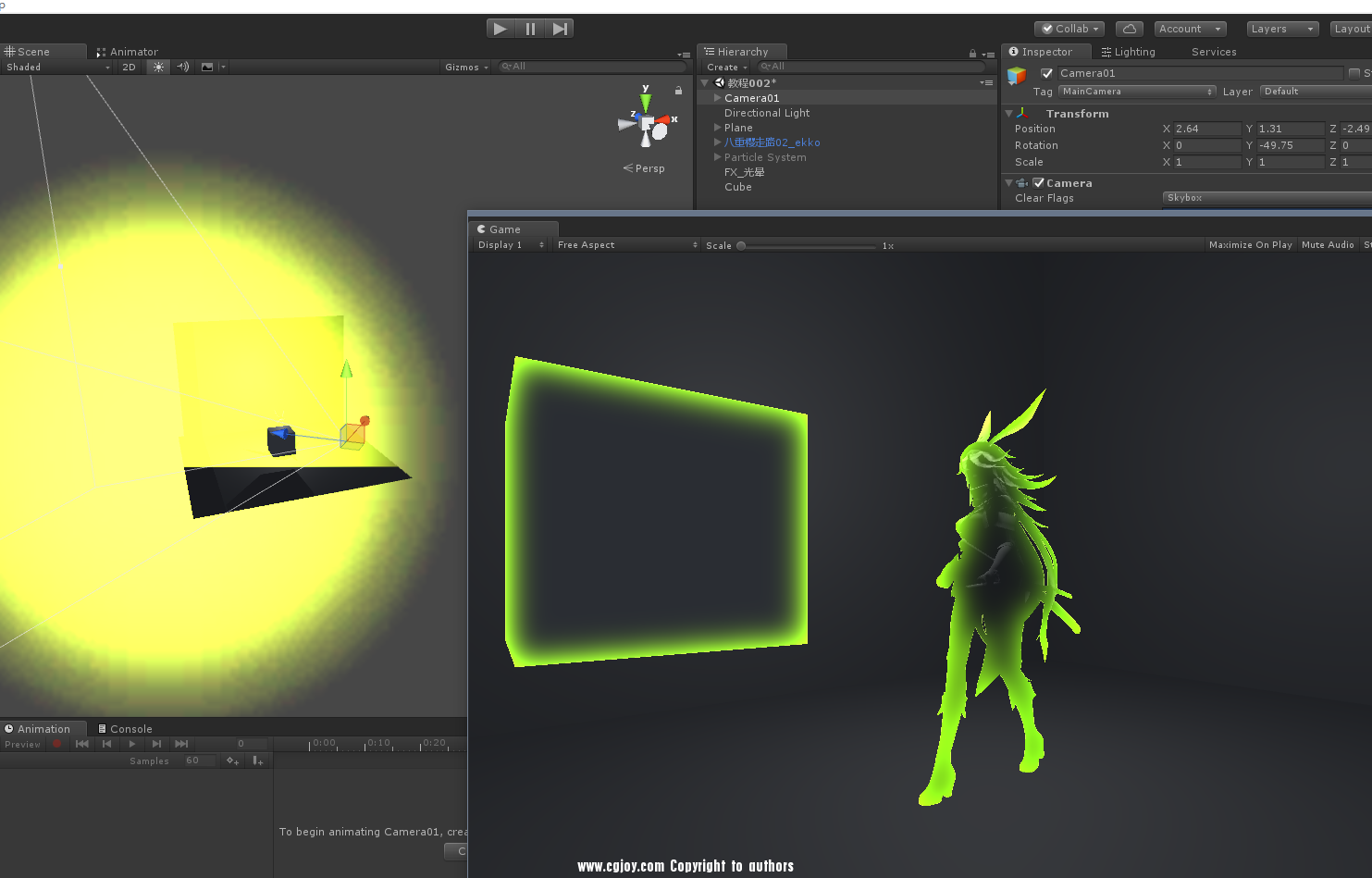This screenshot has width=1372, height=878.
Task: Expand the Plane object in Hierarchy
Action: pos(717,128)
